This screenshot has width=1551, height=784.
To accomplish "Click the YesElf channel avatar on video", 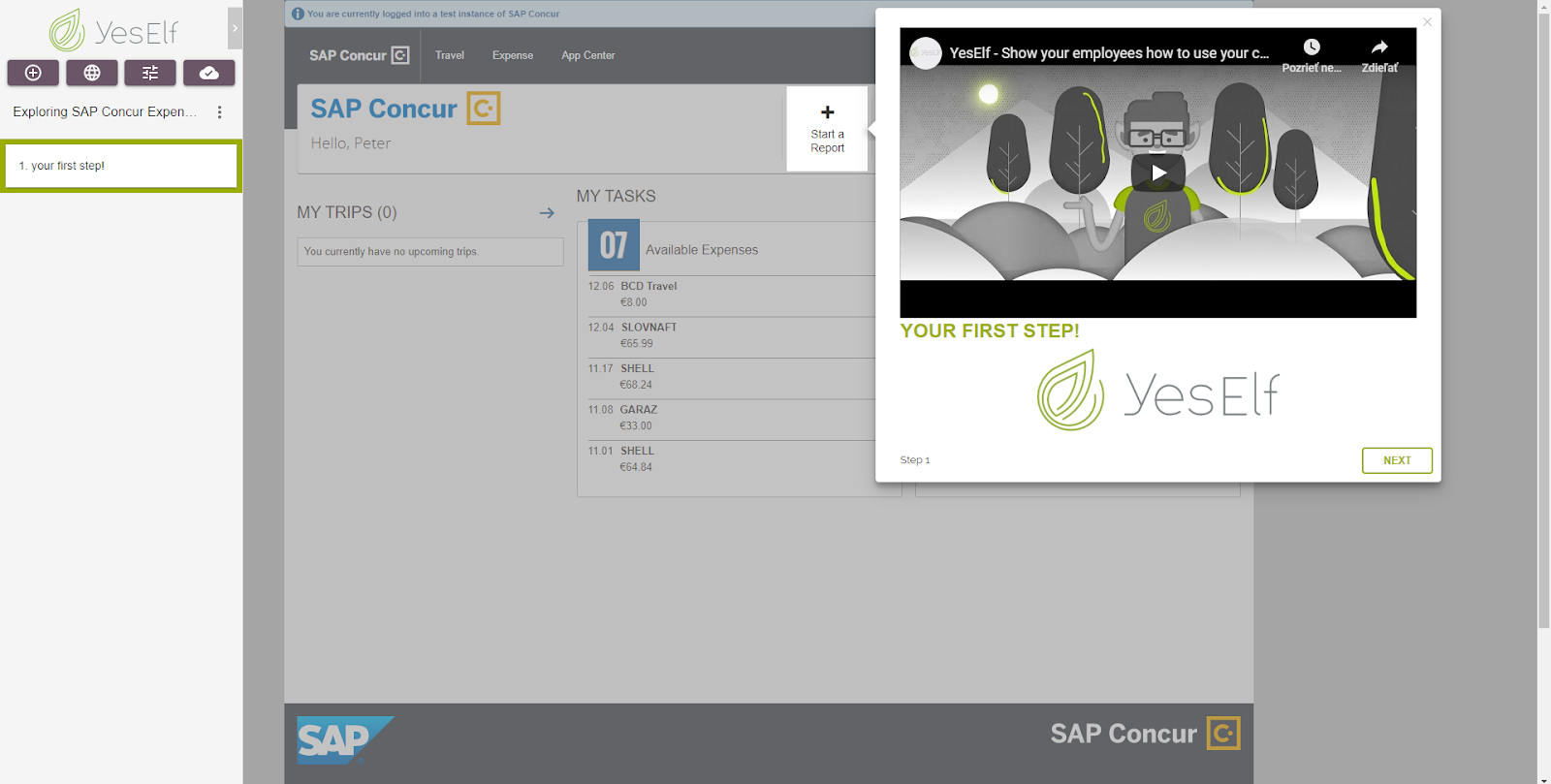I will coord(926,53).
